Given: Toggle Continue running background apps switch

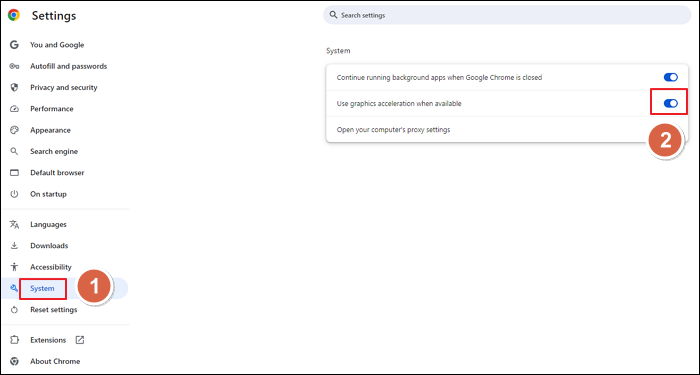Looking at the screenshot, I should click(x=671, y=77).
